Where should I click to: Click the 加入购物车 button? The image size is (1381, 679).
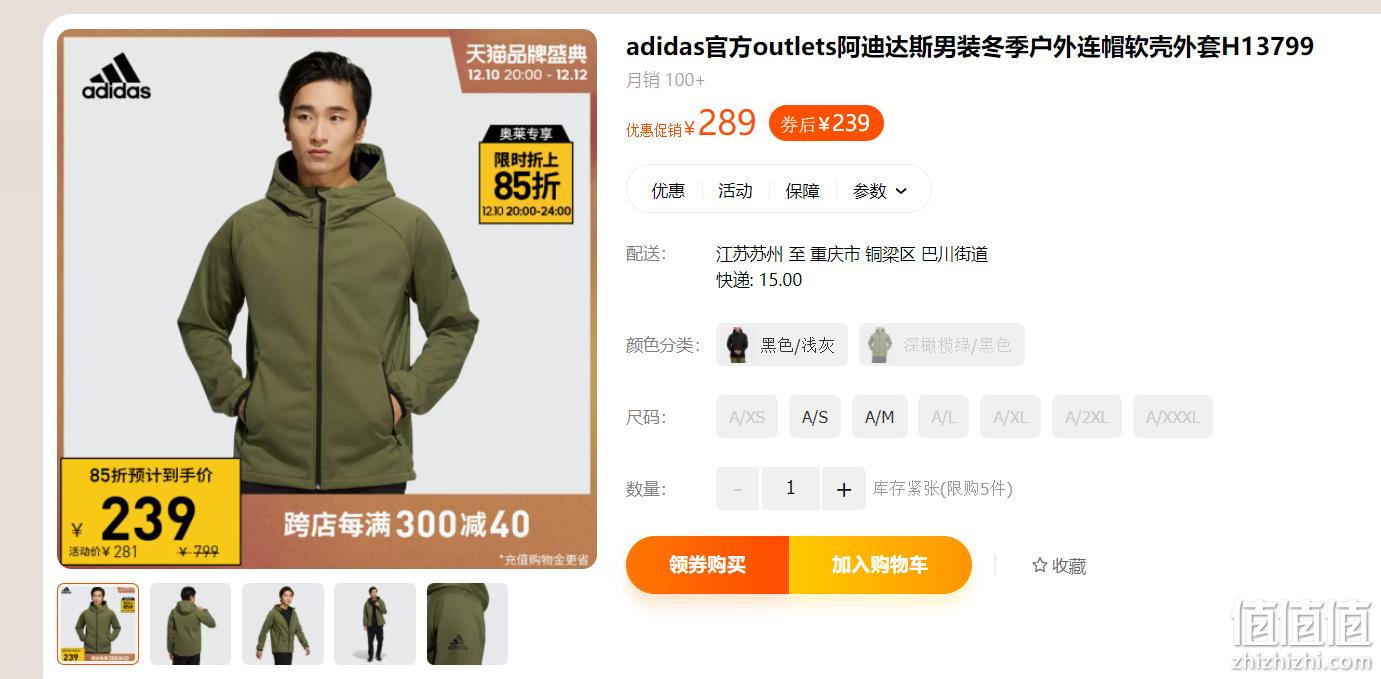pos(880,565)
